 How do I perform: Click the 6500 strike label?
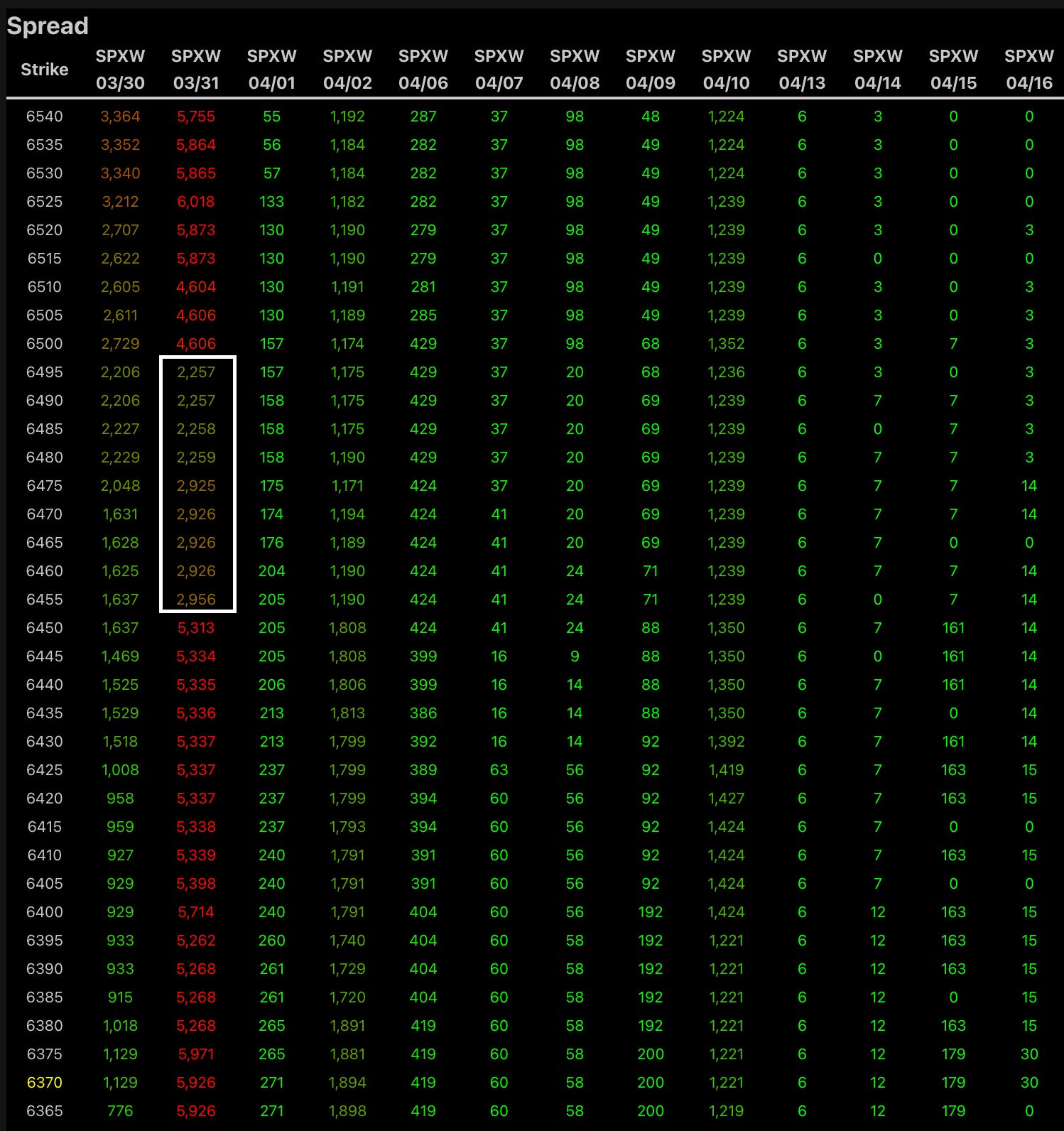tap(45, 344)
